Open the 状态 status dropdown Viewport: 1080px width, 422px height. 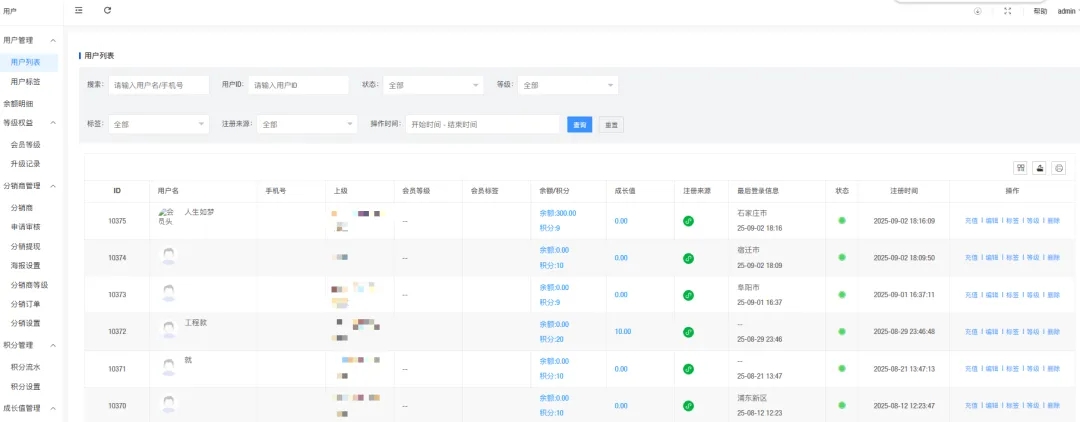(432, 86)
